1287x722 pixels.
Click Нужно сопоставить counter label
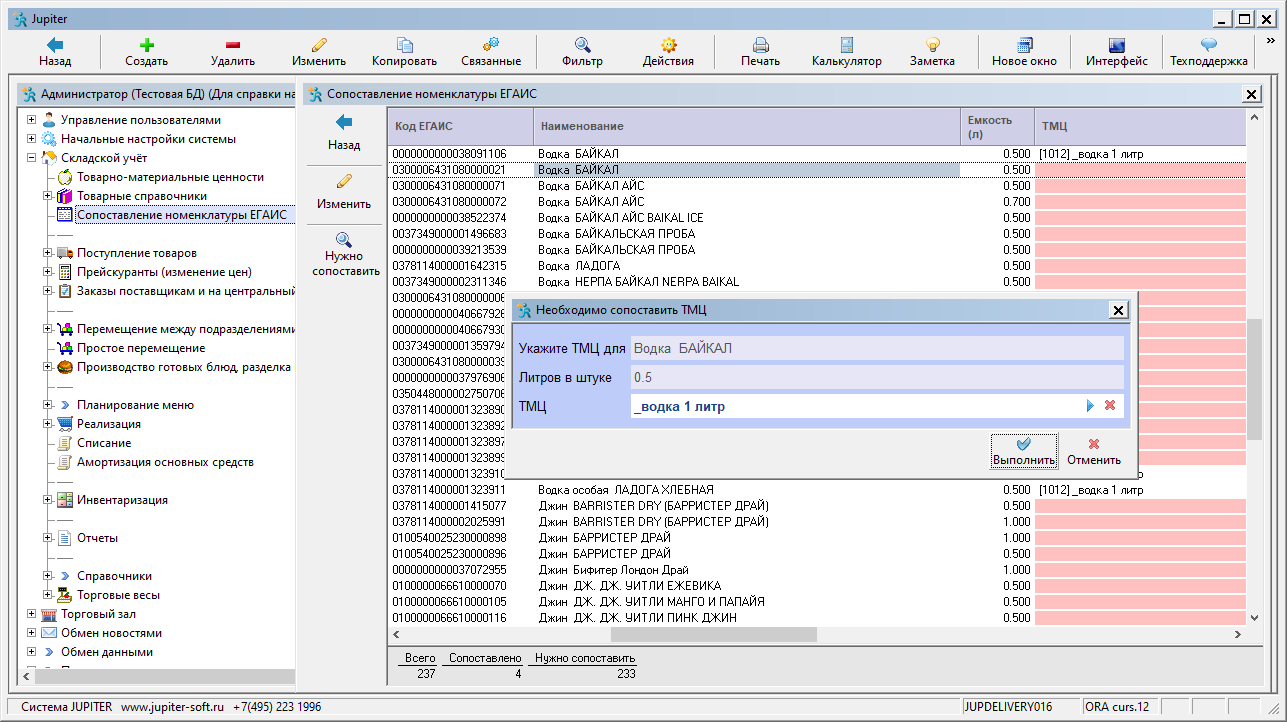click(x=584, y=658)
